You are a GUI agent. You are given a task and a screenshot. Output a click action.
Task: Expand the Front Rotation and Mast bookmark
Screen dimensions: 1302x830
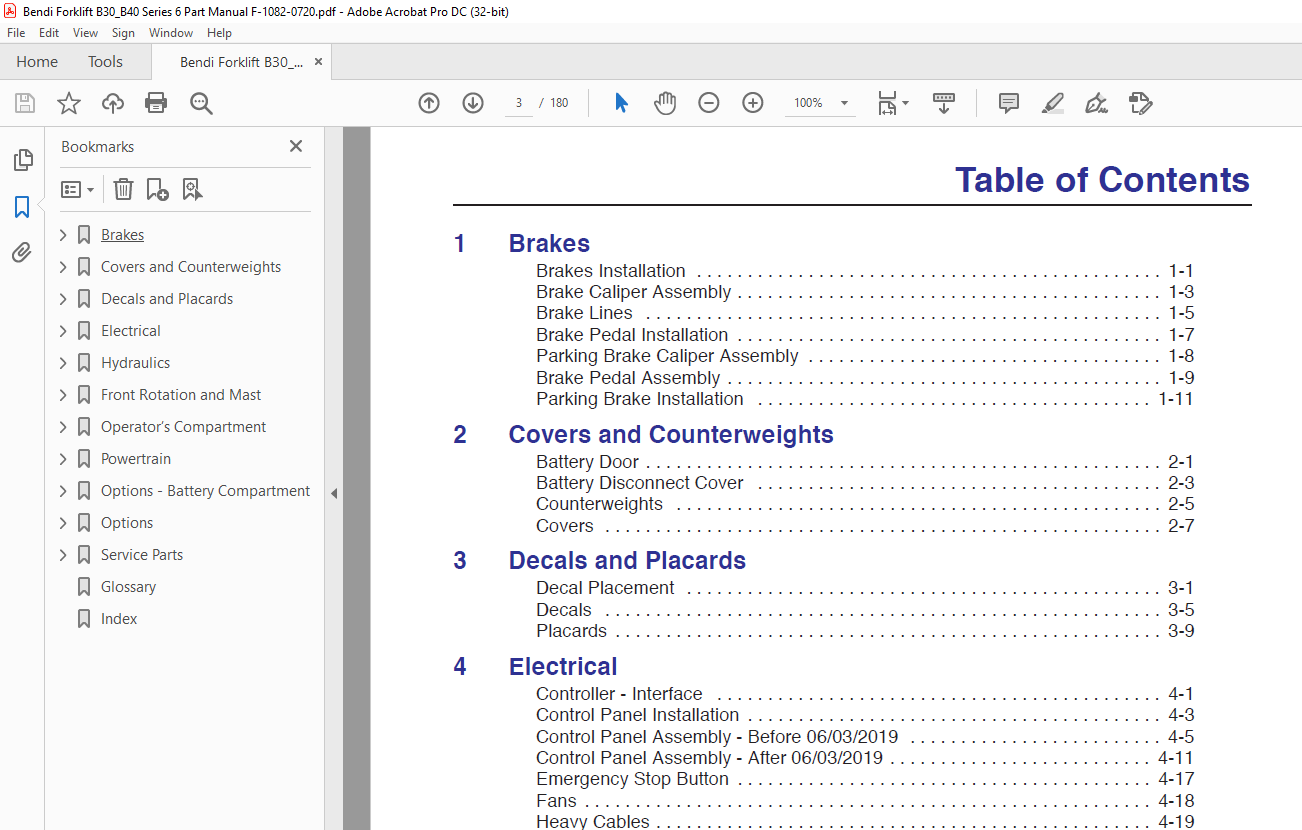pyautogui.click(x=63, y=395)
